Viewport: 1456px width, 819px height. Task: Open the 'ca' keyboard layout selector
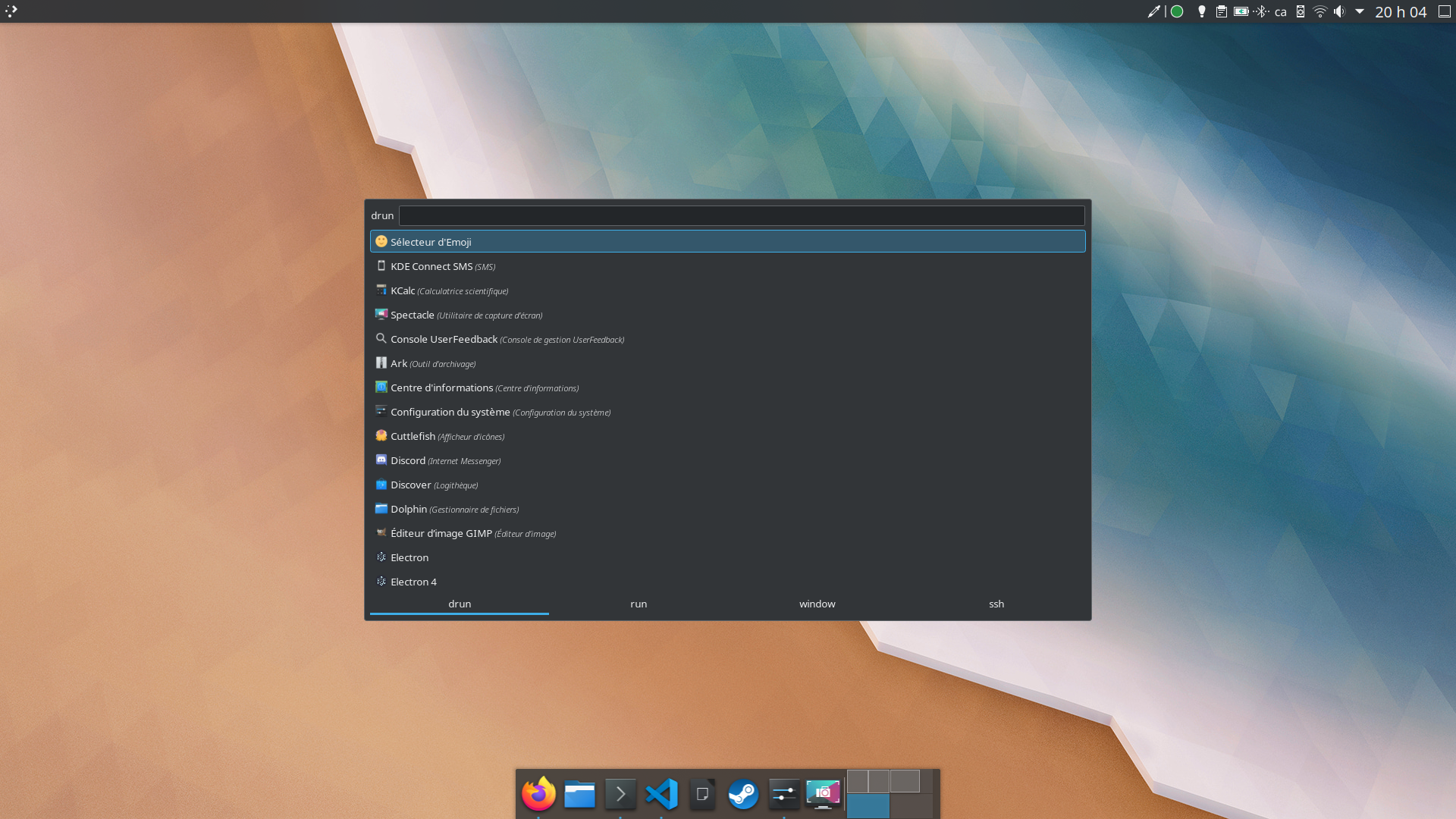point(1280,12)
